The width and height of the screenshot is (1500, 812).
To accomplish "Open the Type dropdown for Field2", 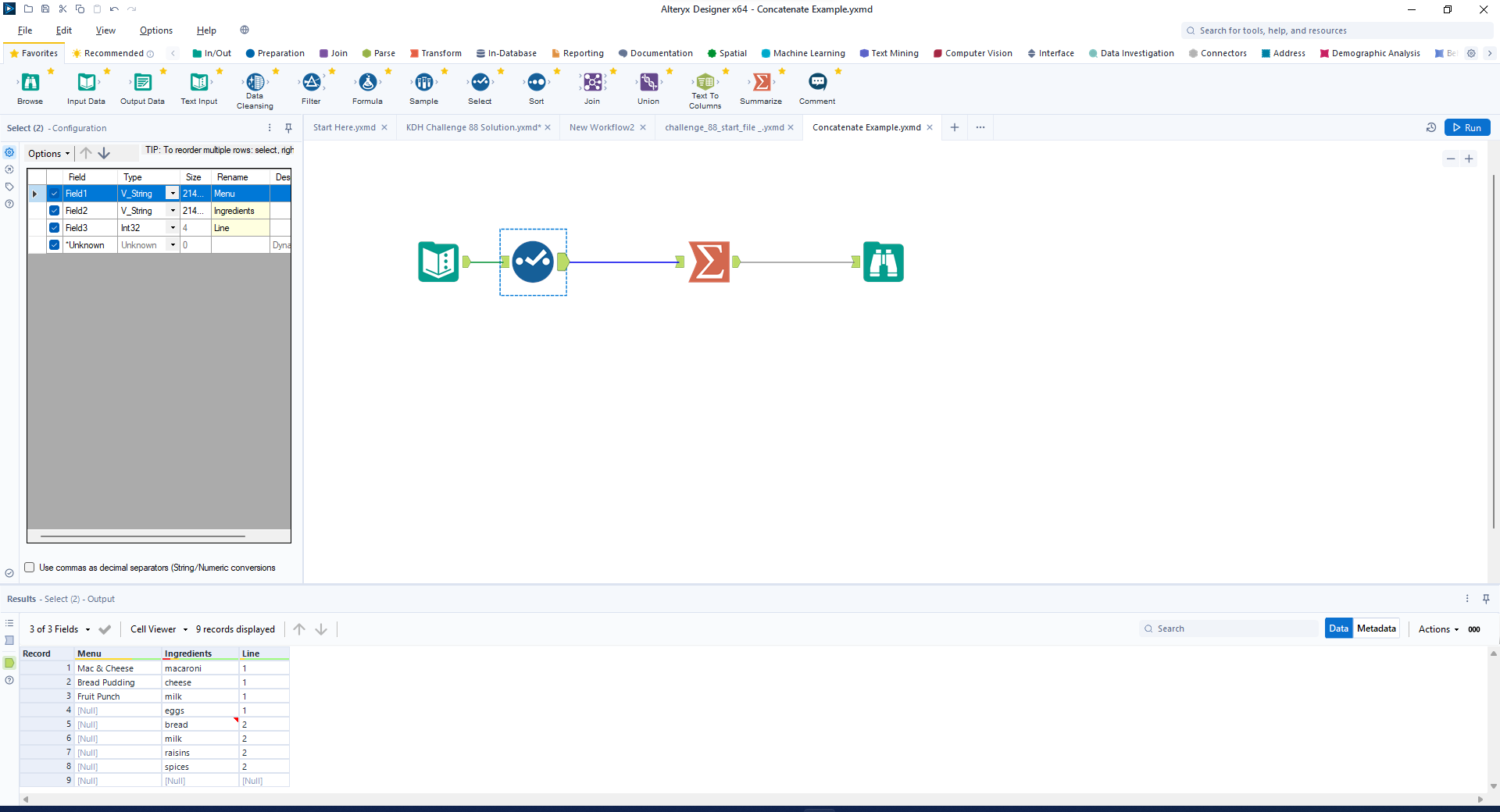I will (173, 211).
